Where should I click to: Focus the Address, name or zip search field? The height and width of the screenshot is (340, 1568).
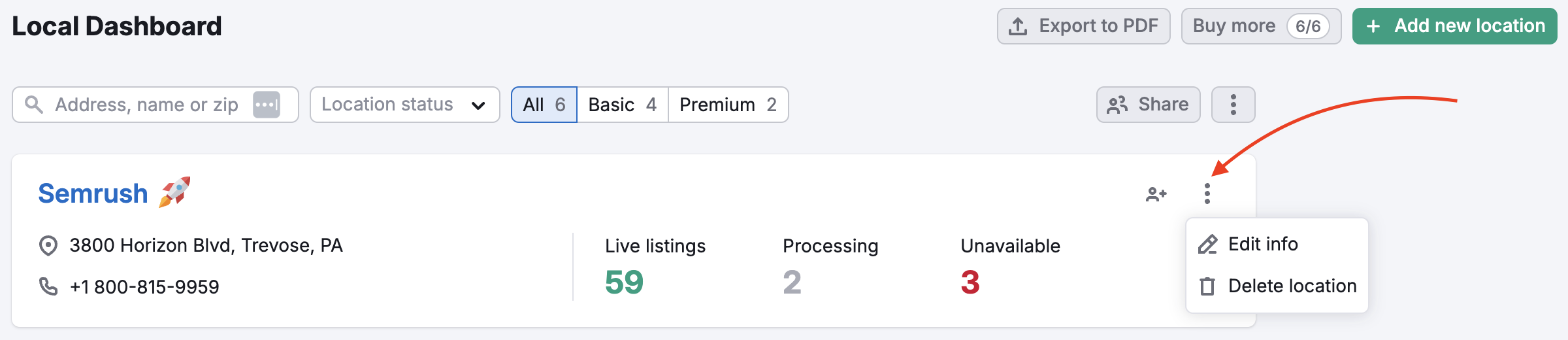coord(146,105)
